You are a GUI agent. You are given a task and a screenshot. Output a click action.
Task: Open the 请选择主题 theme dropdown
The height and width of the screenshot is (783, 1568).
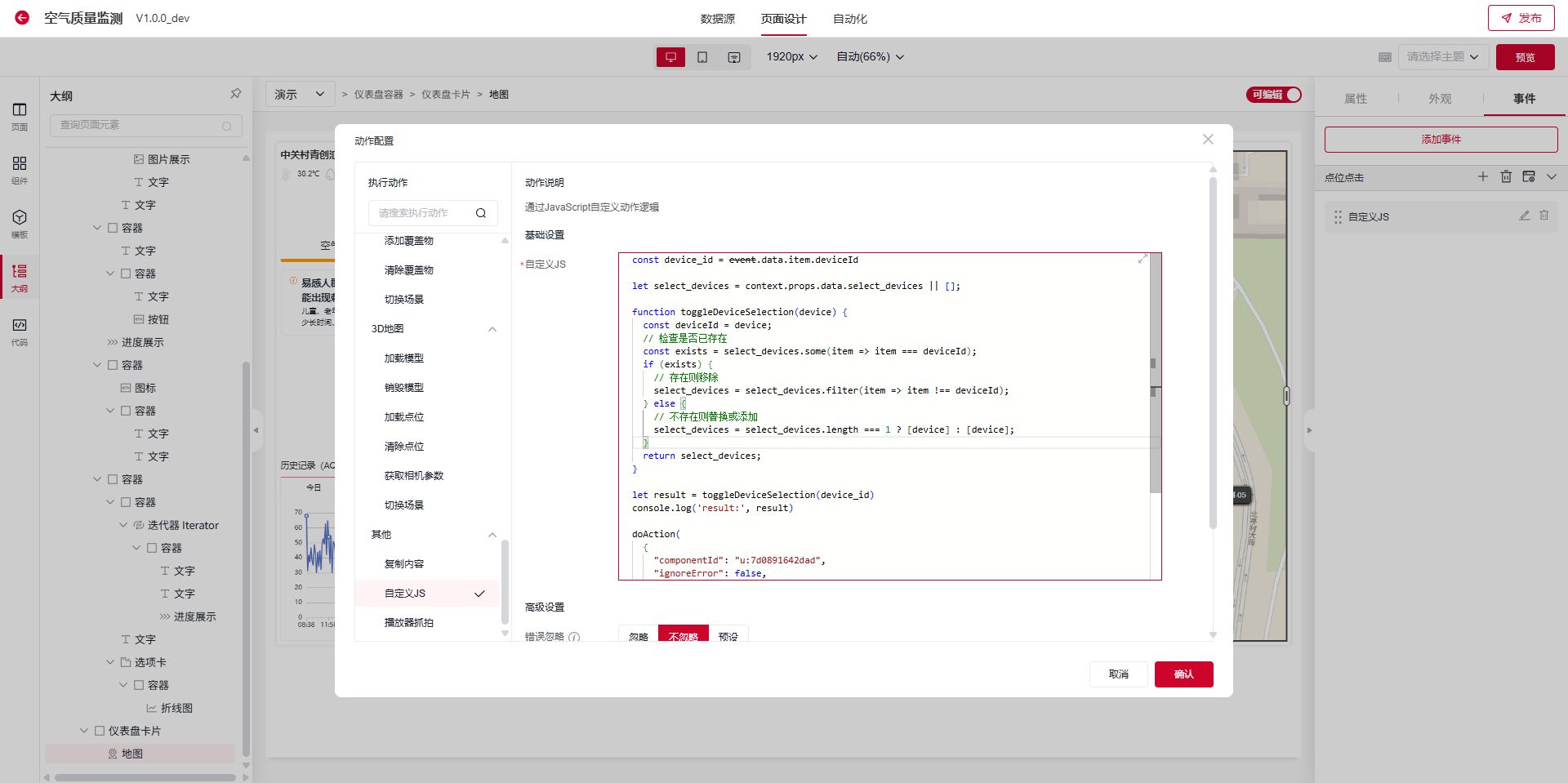(1441, 57)
